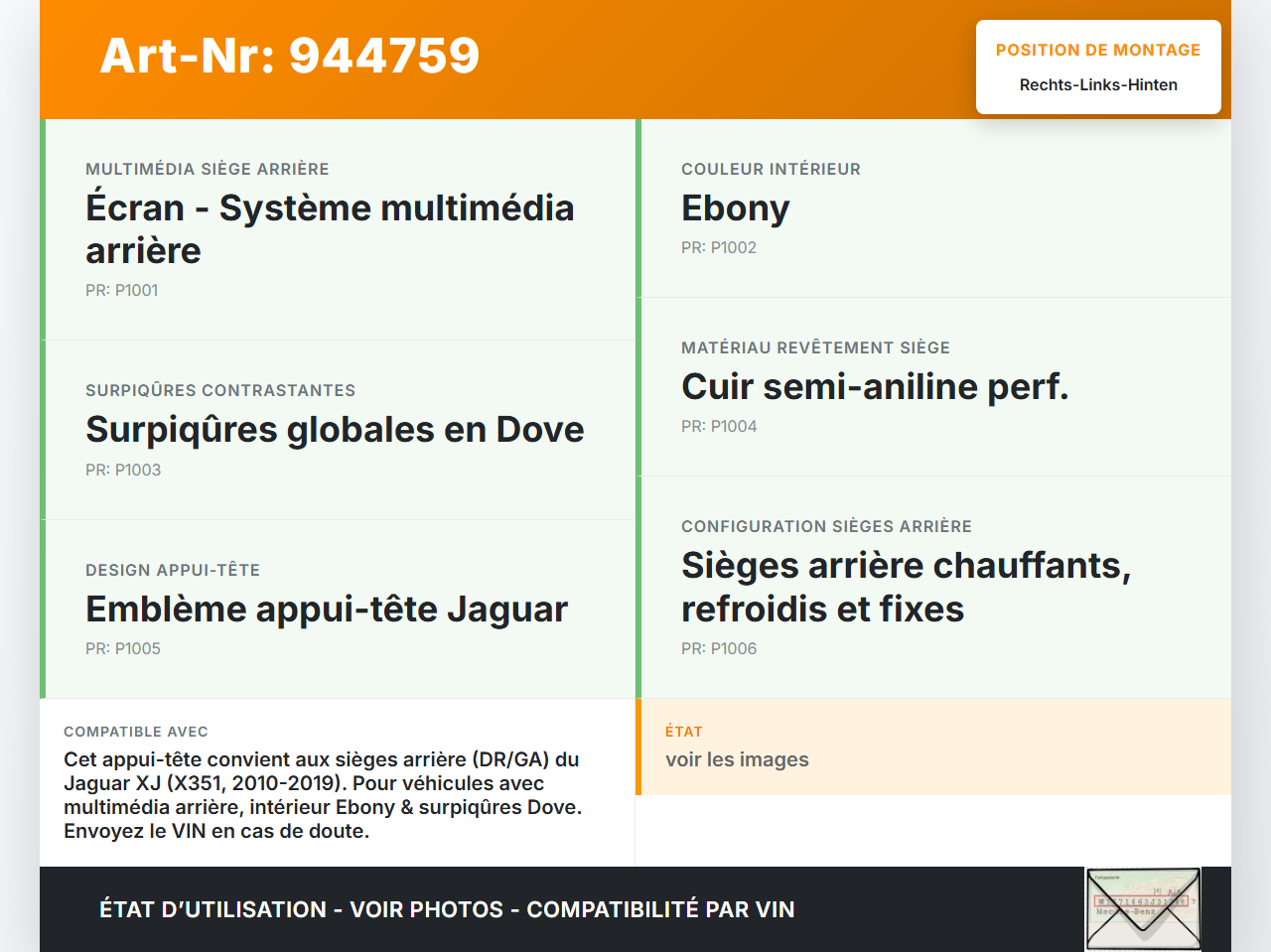This screenshot has width=1271, height=952.
Task: Click the PR: P1001 code
Action: click(x=121, y=290)
